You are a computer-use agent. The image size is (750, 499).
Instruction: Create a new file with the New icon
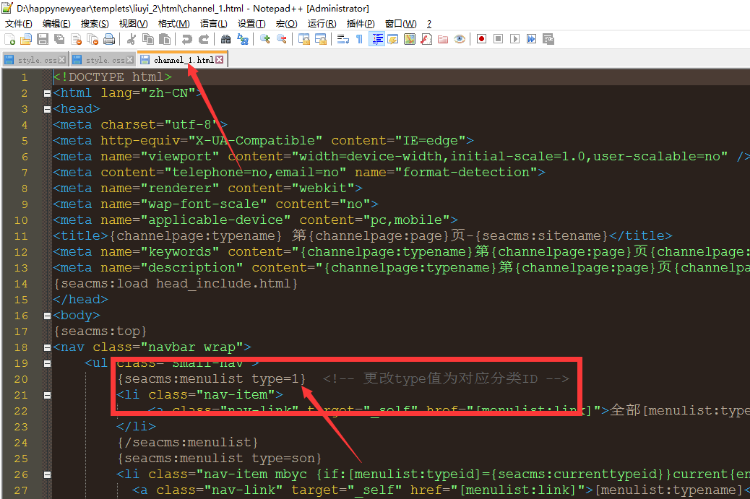pos(10,39)
